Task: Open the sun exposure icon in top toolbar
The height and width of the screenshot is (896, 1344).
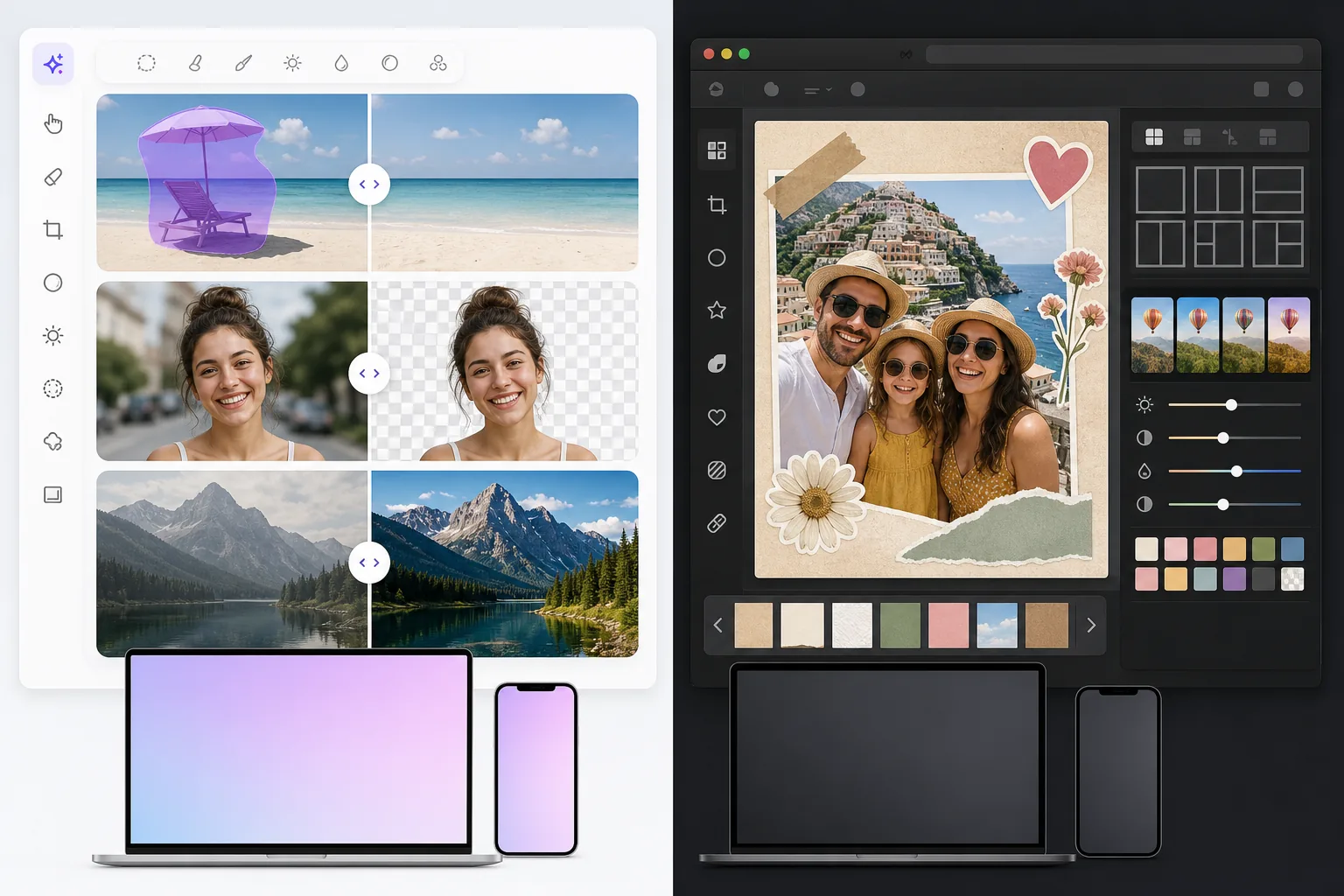Action: (293, 63)
